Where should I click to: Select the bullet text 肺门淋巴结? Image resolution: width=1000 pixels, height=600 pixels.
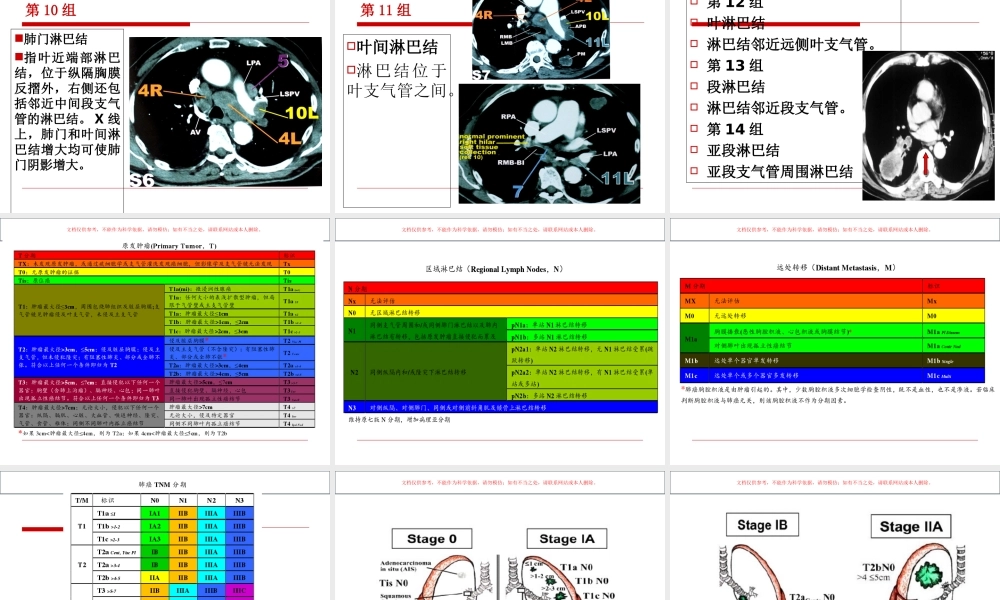(x=55, y=39)
